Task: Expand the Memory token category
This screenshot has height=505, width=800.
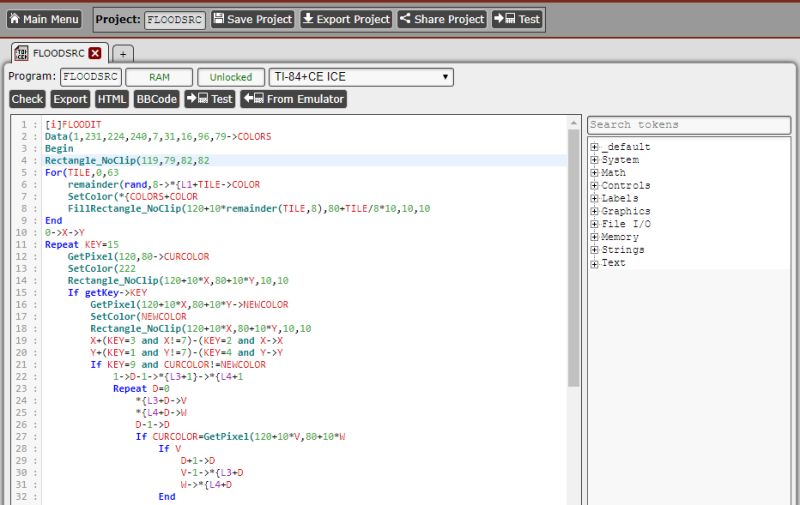Action: (594, 237)
